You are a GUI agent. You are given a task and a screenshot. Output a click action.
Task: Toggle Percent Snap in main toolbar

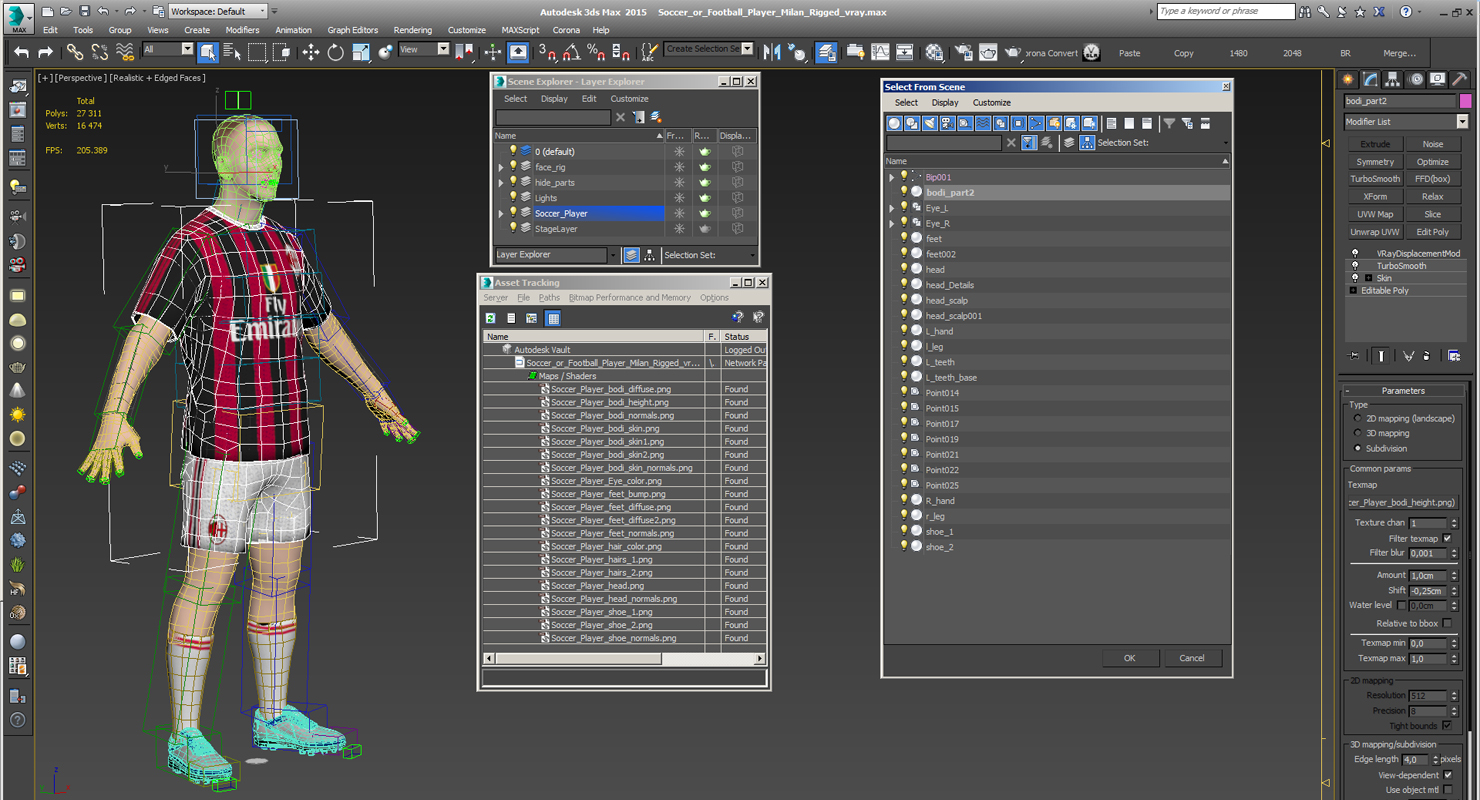(x=596, y=52)
